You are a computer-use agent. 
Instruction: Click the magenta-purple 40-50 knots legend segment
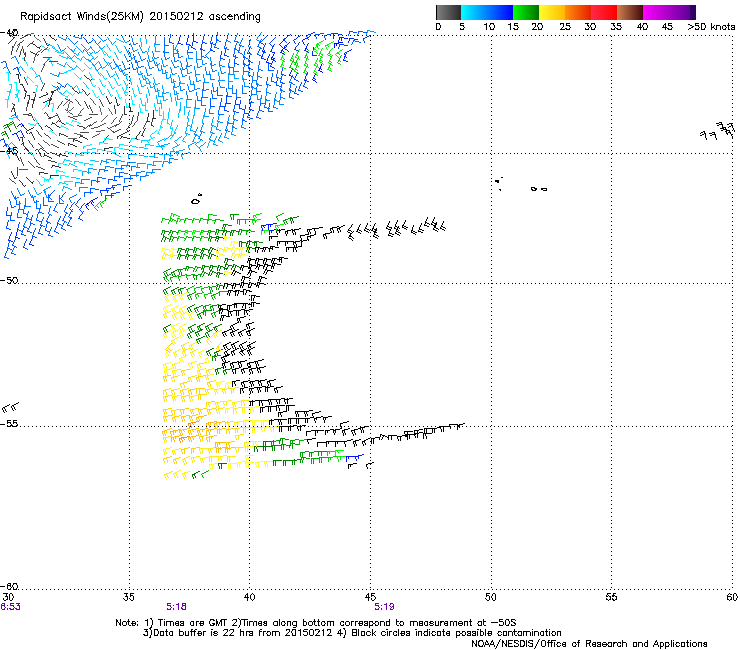[x=669, y=12]
